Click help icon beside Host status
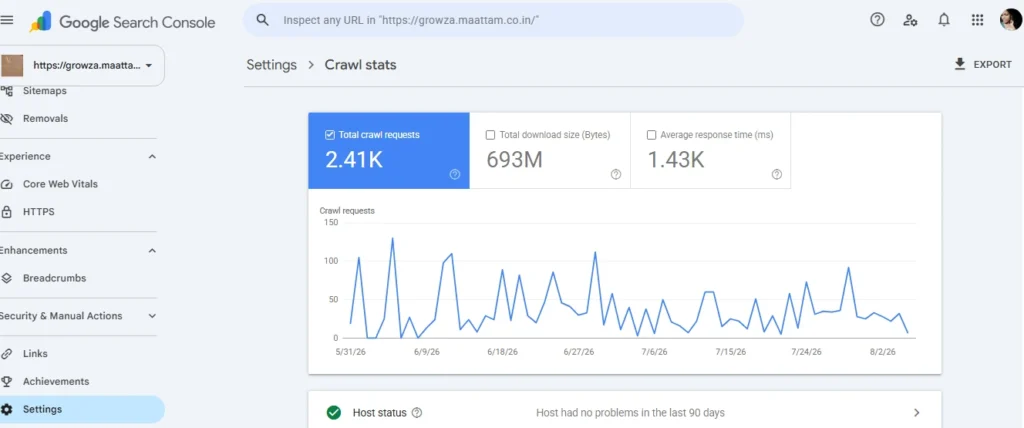The height and width of the screenshot is (428, 1024). [x=417, y=413]
